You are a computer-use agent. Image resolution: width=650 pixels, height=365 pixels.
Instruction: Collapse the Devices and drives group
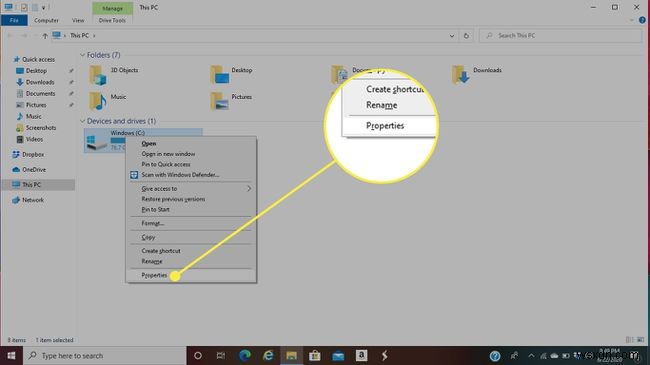82,121
